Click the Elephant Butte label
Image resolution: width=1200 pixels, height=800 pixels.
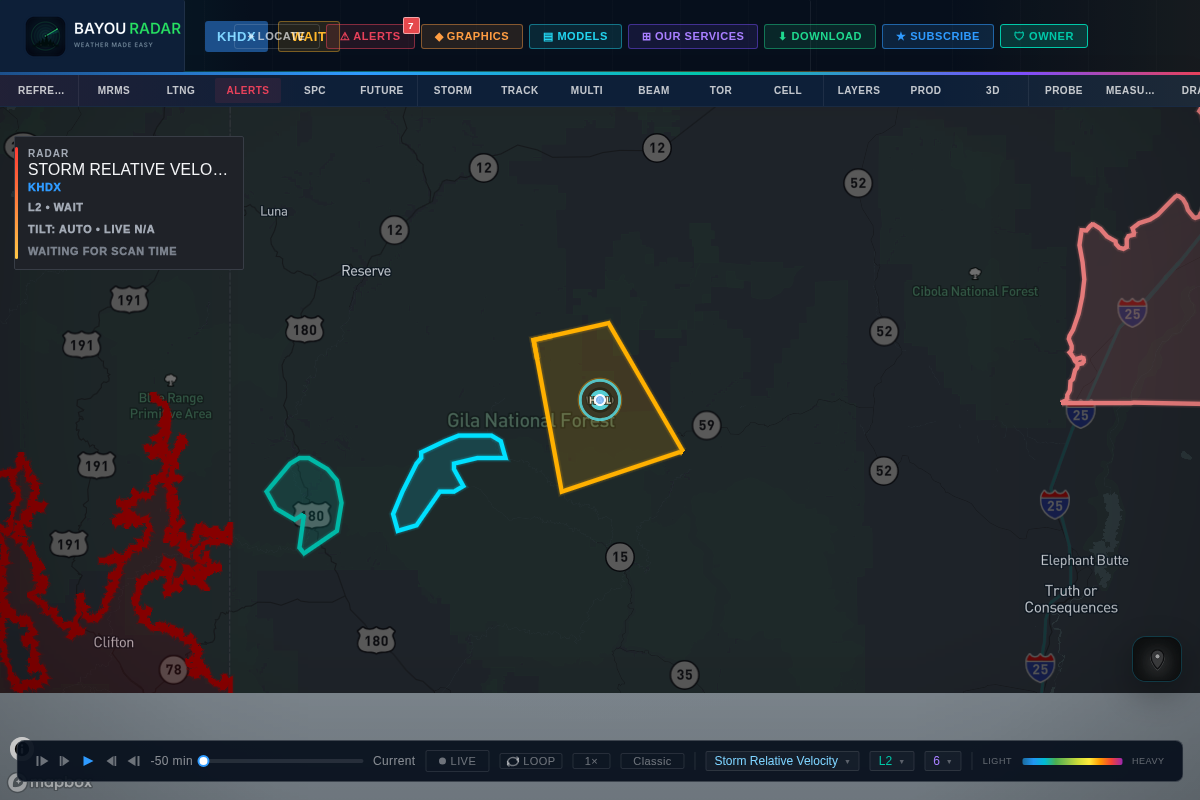[1084, 560]
